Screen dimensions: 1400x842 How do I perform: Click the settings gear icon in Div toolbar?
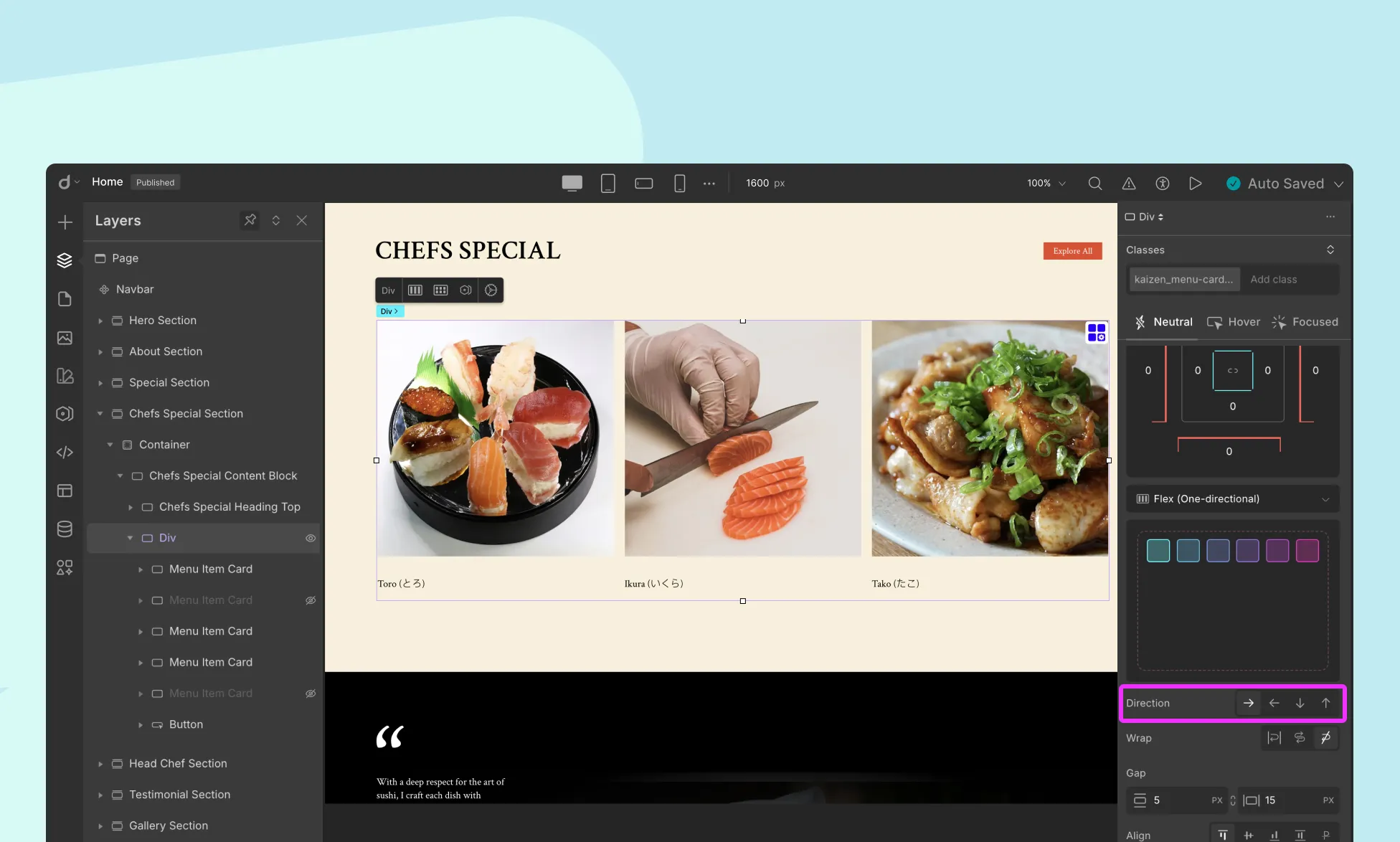tap(491, 290)
